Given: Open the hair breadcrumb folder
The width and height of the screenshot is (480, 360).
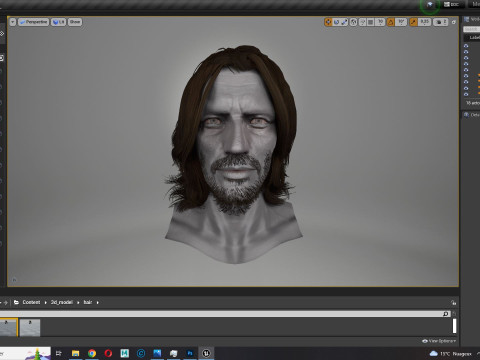Looking at the screenshot, I should pos(88,302).
